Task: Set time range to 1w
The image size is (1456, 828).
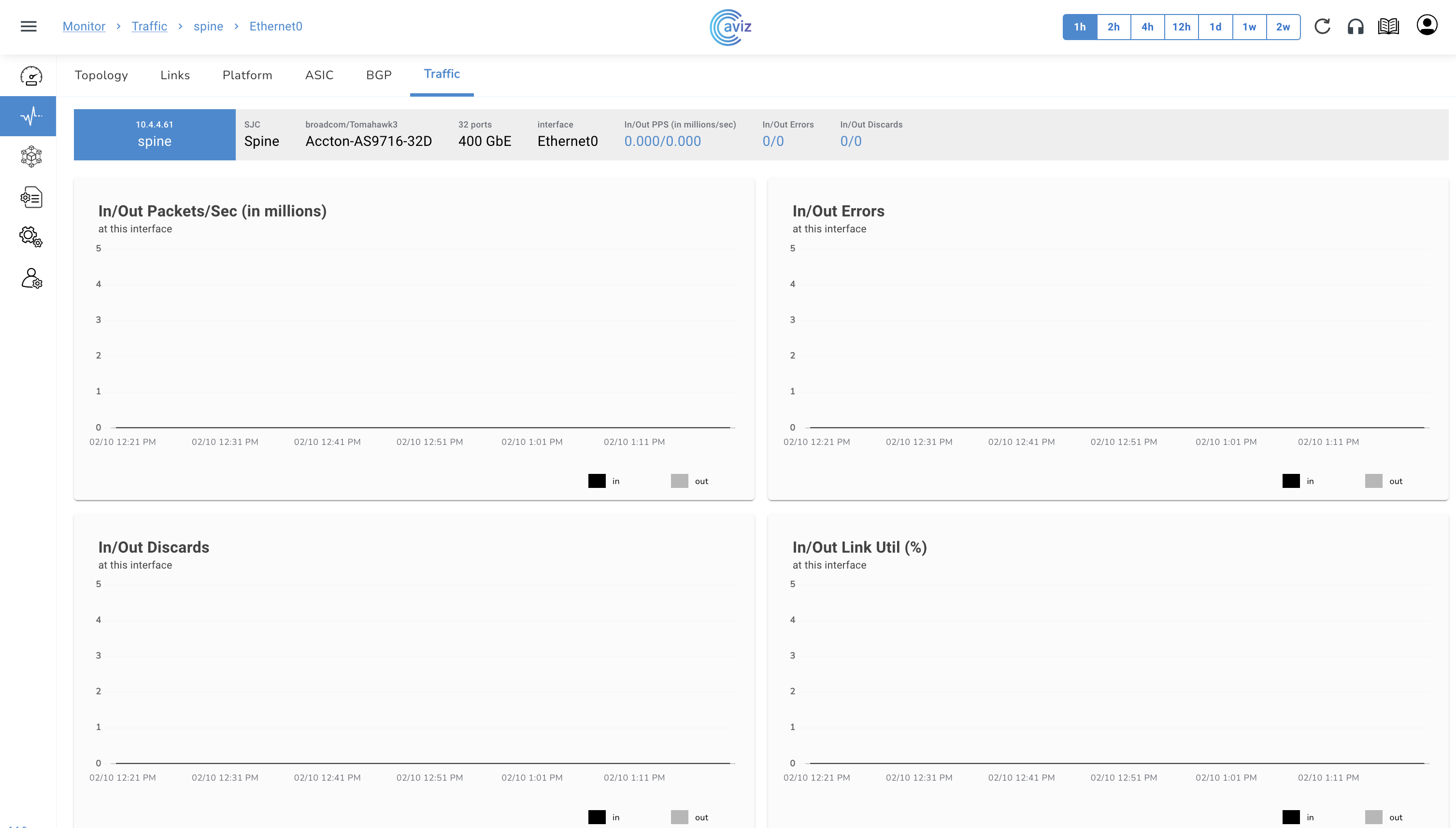Action: (1248, 27)
